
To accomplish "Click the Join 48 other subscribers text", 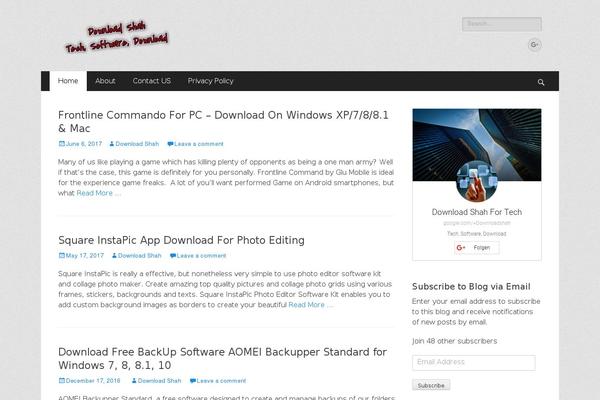I will click(455, 341).
